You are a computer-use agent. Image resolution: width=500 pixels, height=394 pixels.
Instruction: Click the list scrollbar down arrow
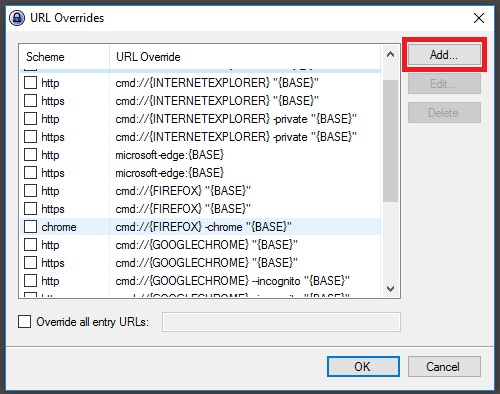tap(390, 288)
